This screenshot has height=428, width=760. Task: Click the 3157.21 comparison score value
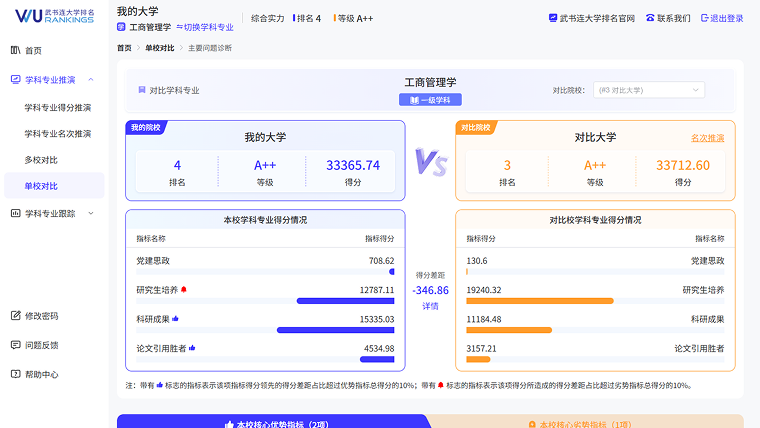[481, 348]
